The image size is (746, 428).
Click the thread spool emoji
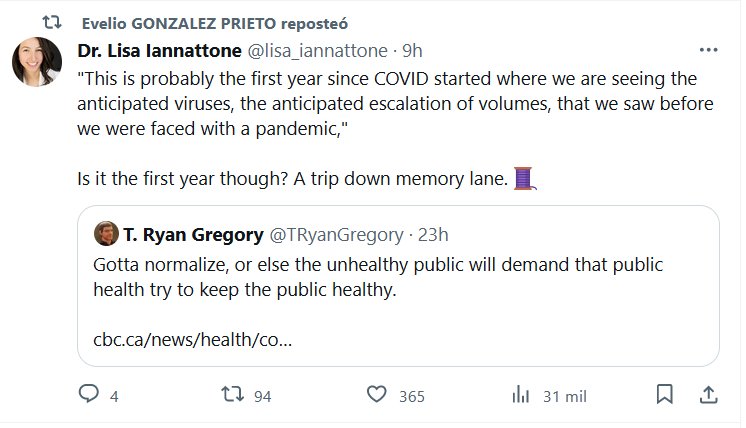click(x=526, y=180)
